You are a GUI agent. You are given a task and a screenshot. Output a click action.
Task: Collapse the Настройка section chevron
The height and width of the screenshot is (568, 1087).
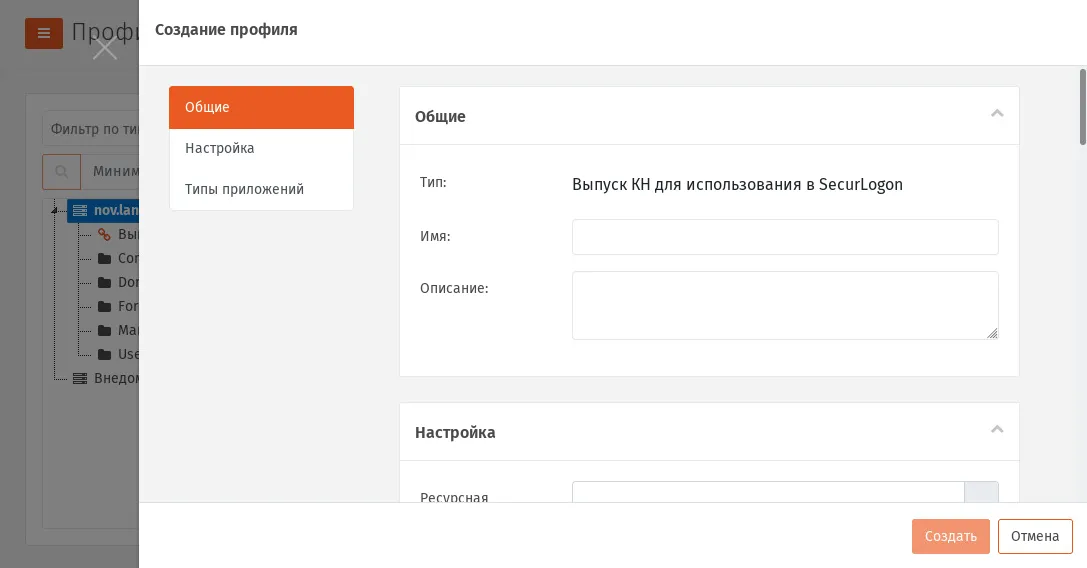(997, 429)
